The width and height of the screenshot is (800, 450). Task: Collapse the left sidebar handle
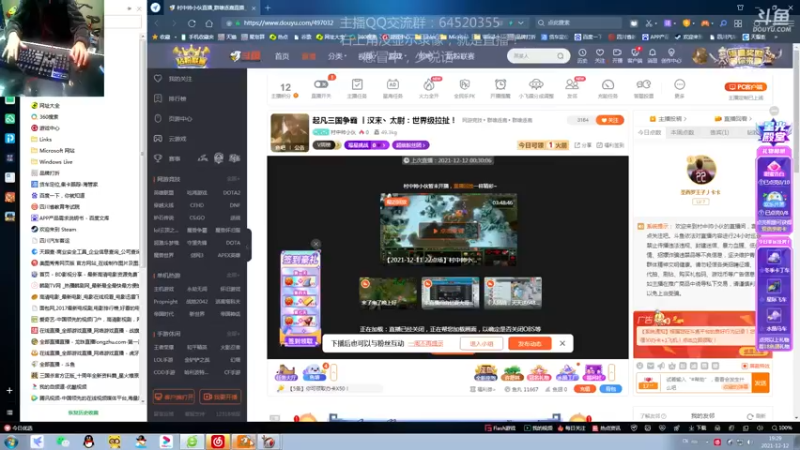click(x=248, y=246)
